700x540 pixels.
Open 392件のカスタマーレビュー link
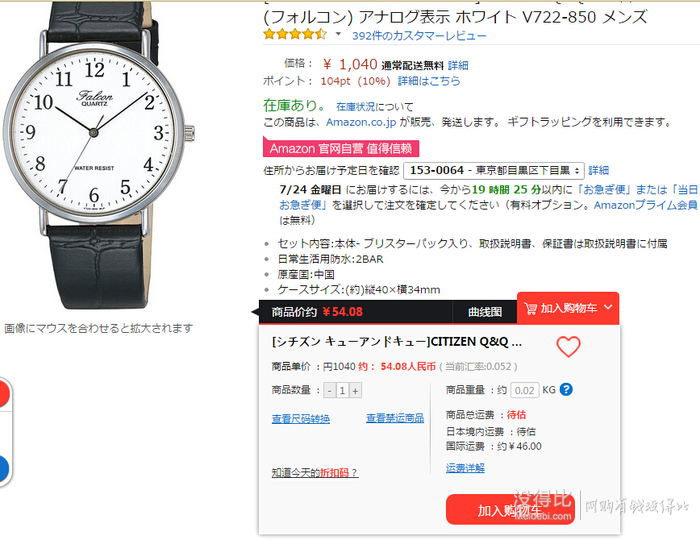pyautogui.click(x=419, y=36)
